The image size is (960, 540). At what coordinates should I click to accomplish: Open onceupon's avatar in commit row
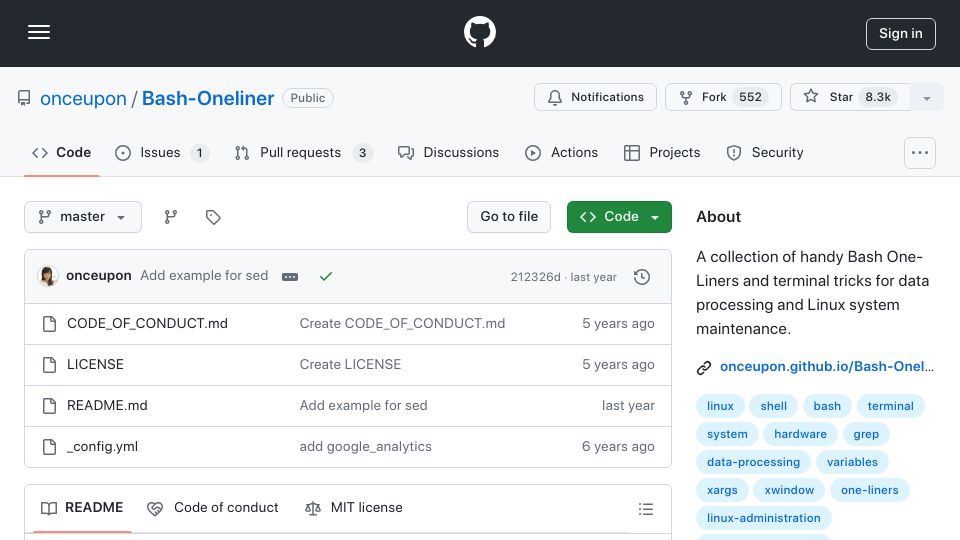click(48, 276)
